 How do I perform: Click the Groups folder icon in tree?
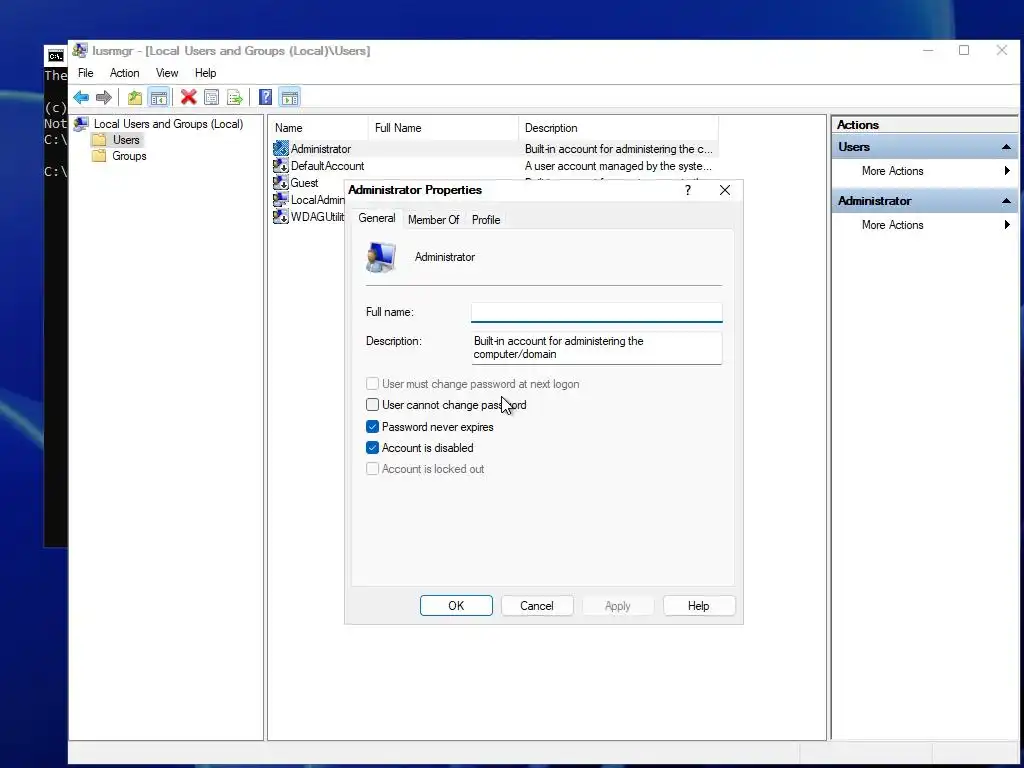pyautogui.click(x=99, y=156)
